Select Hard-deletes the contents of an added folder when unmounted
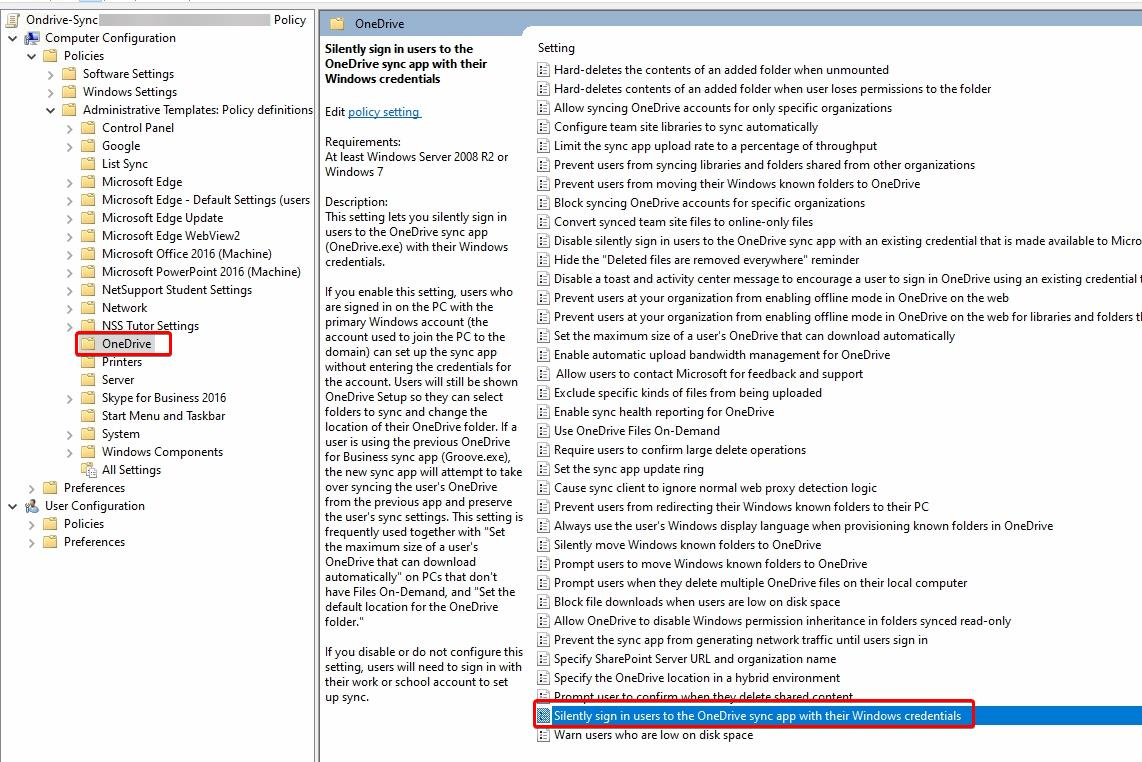The image size is (1142, 762). pyautogui.click(x=721, y=70)
